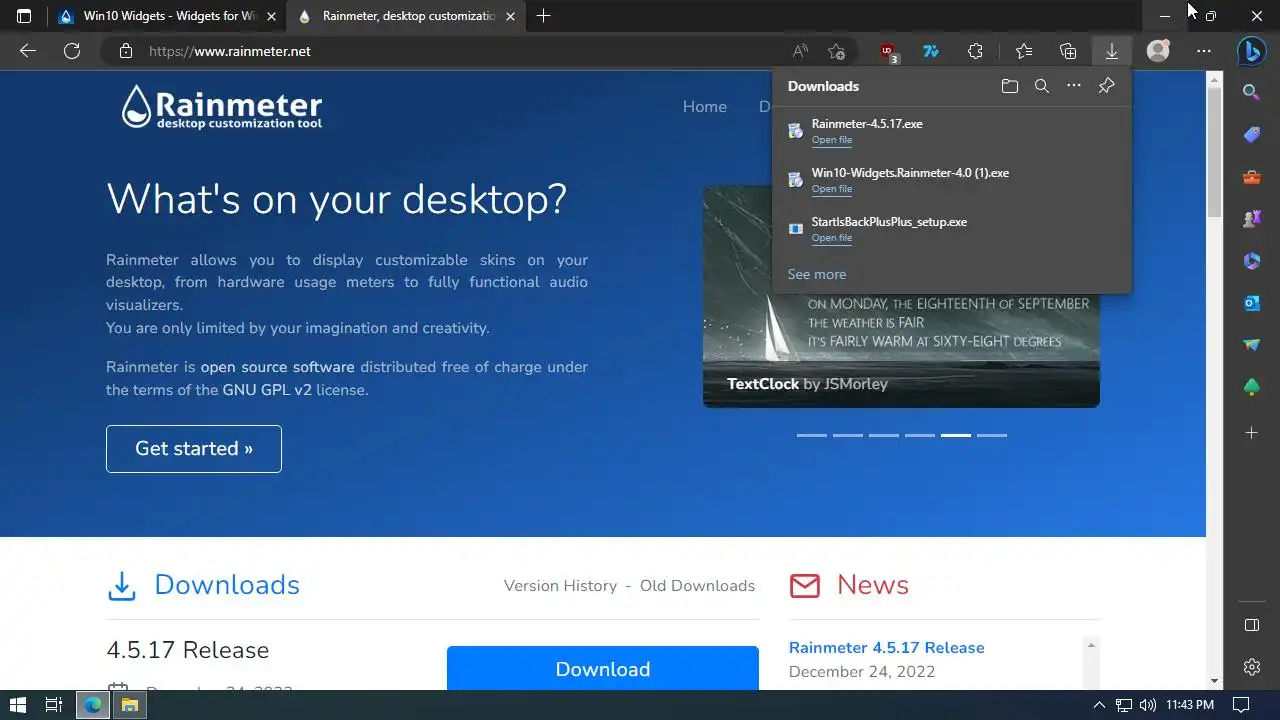Open File Explorer from the taskbar

pos(129,705)
